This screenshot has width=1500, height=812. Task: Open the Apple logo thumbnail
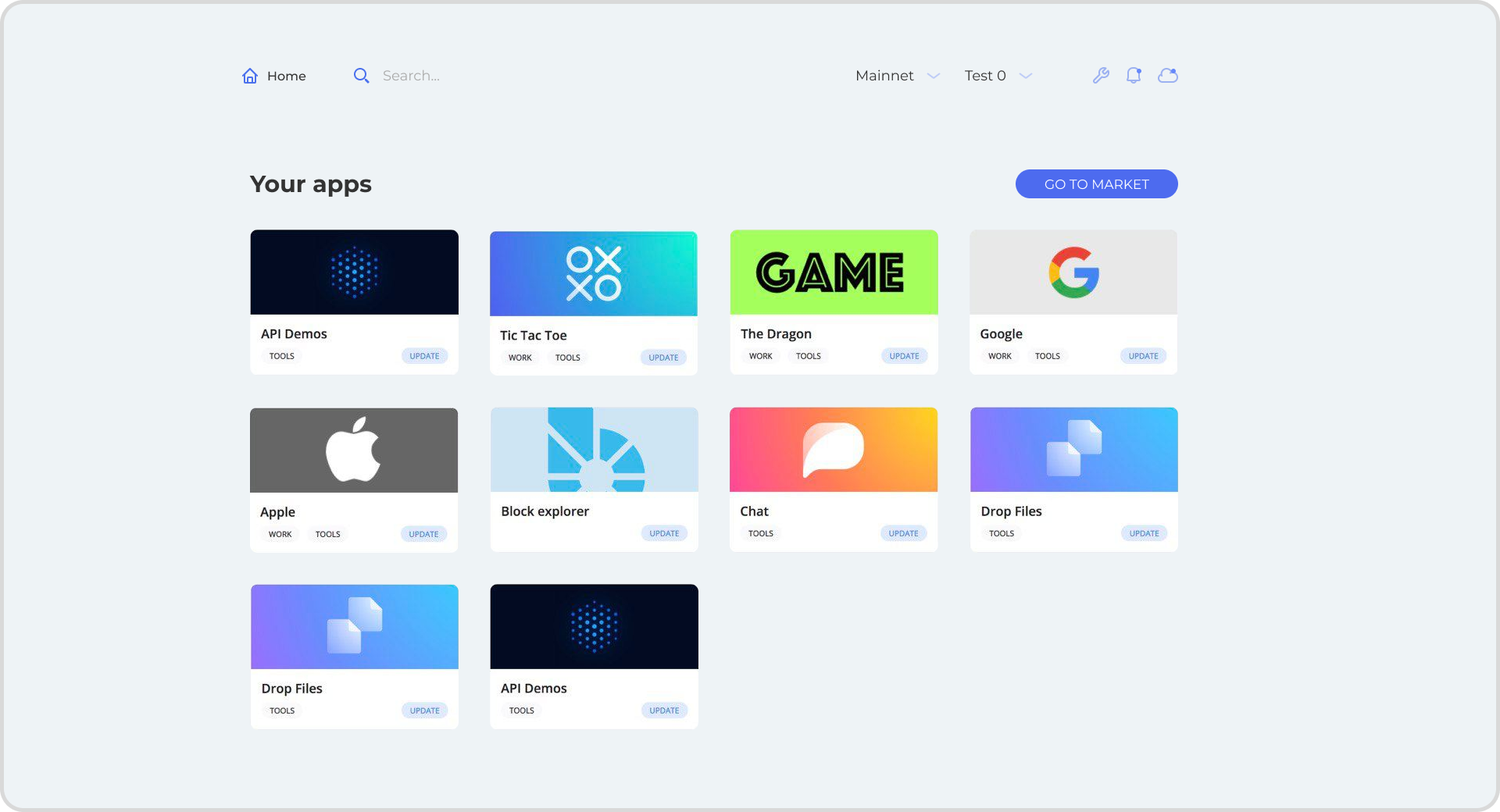pyautogui.click(x=354, y=450)
